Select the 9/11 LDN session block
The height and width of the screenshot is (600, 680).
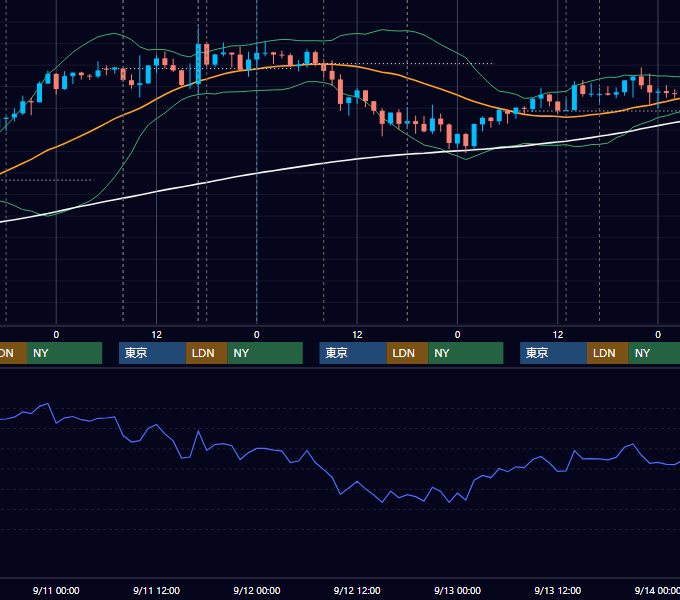click(206, 353)
